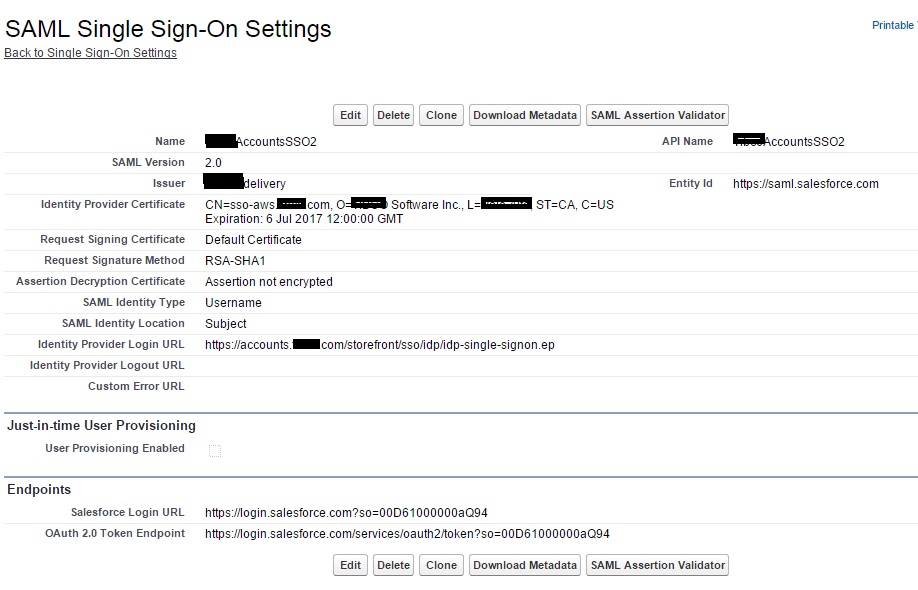Click the top Download Metadata button
The image size is (918, 590).
(525, 115)
